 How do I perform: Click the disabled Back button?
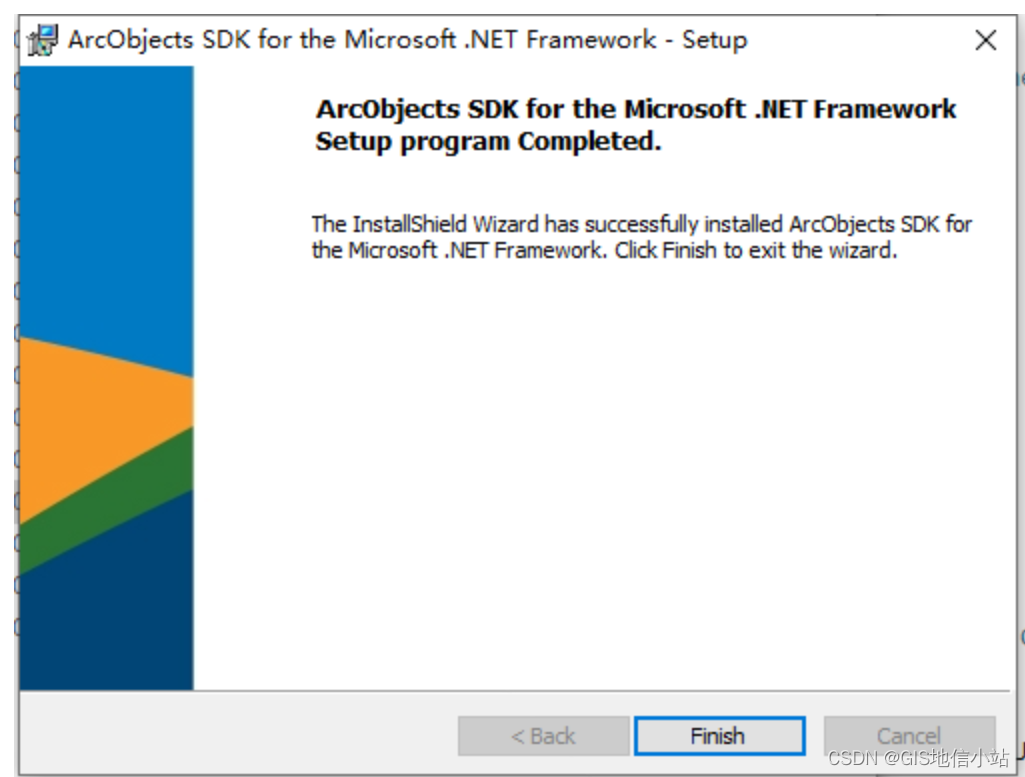542,735
